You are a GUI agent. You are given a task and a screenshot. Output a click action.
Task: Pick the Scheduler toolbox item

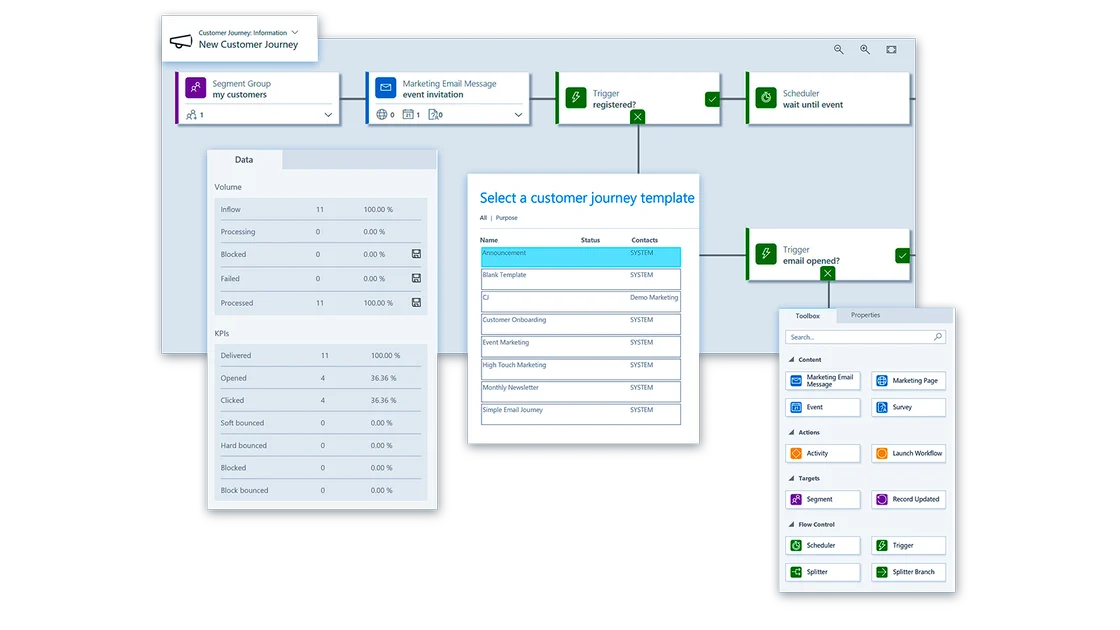coord(823,545)
